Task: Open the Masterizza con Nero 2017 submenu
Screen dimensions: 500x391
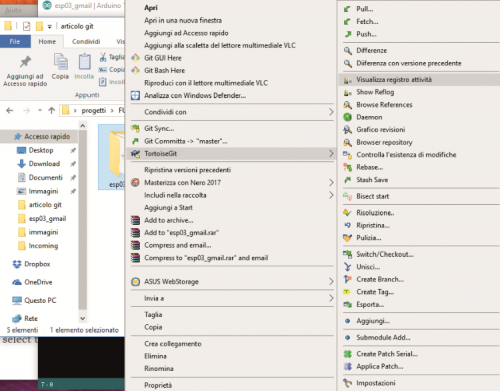Action: click(x=232, y=183)
